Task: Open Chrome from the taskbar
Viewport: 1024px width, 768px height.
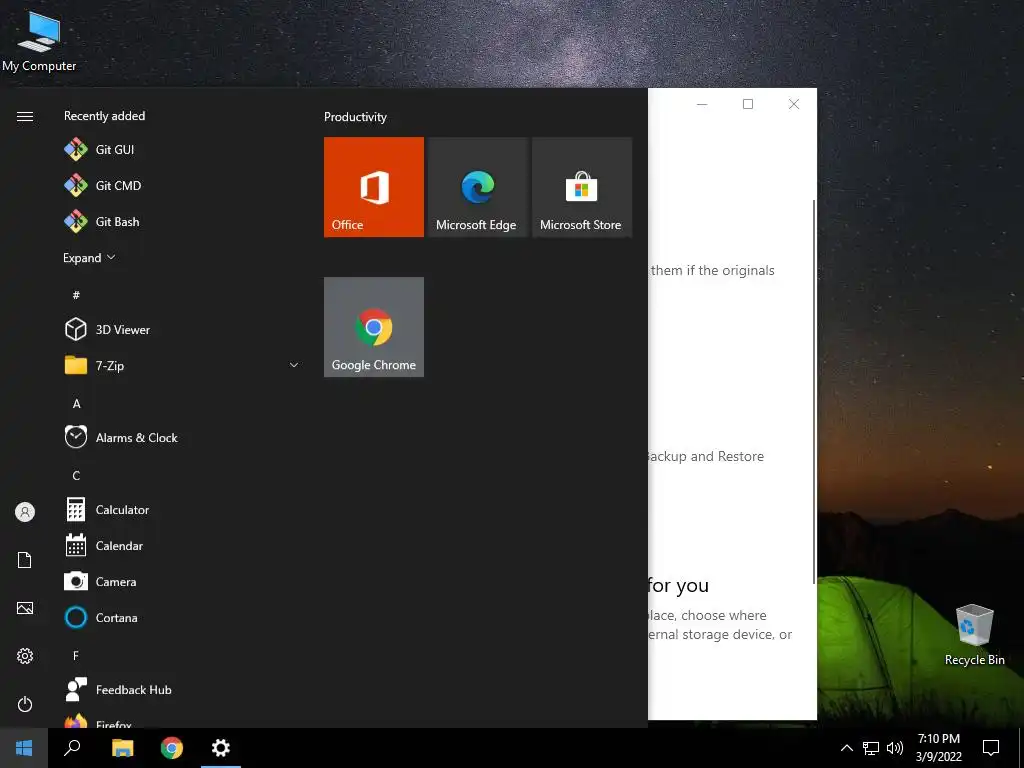Action: [x=172, y=748]
